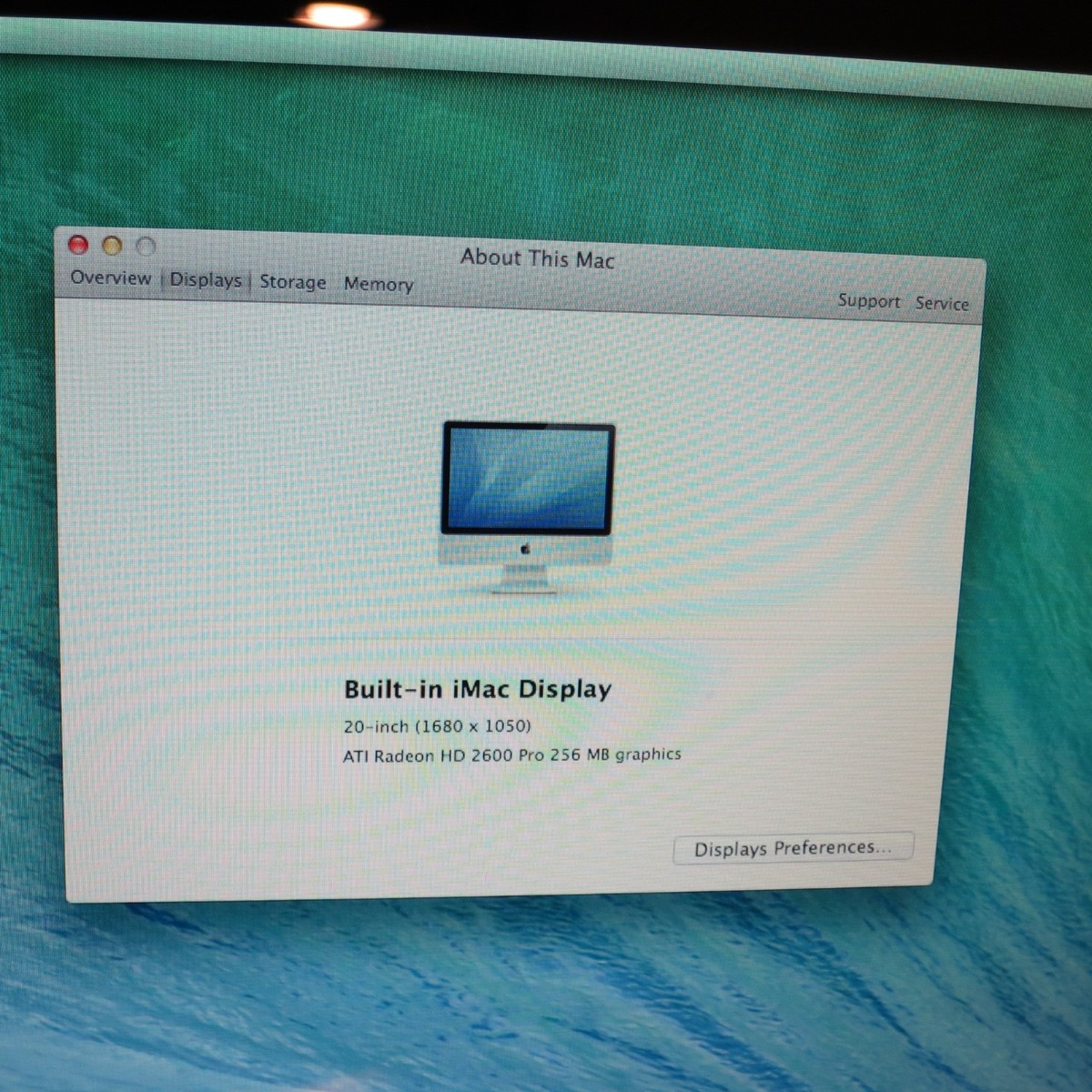Click the ATI Radeon HD 2600 Pro text
Screen dimensions: 1092x1092
pyautogui.click(x=511, y=755)
